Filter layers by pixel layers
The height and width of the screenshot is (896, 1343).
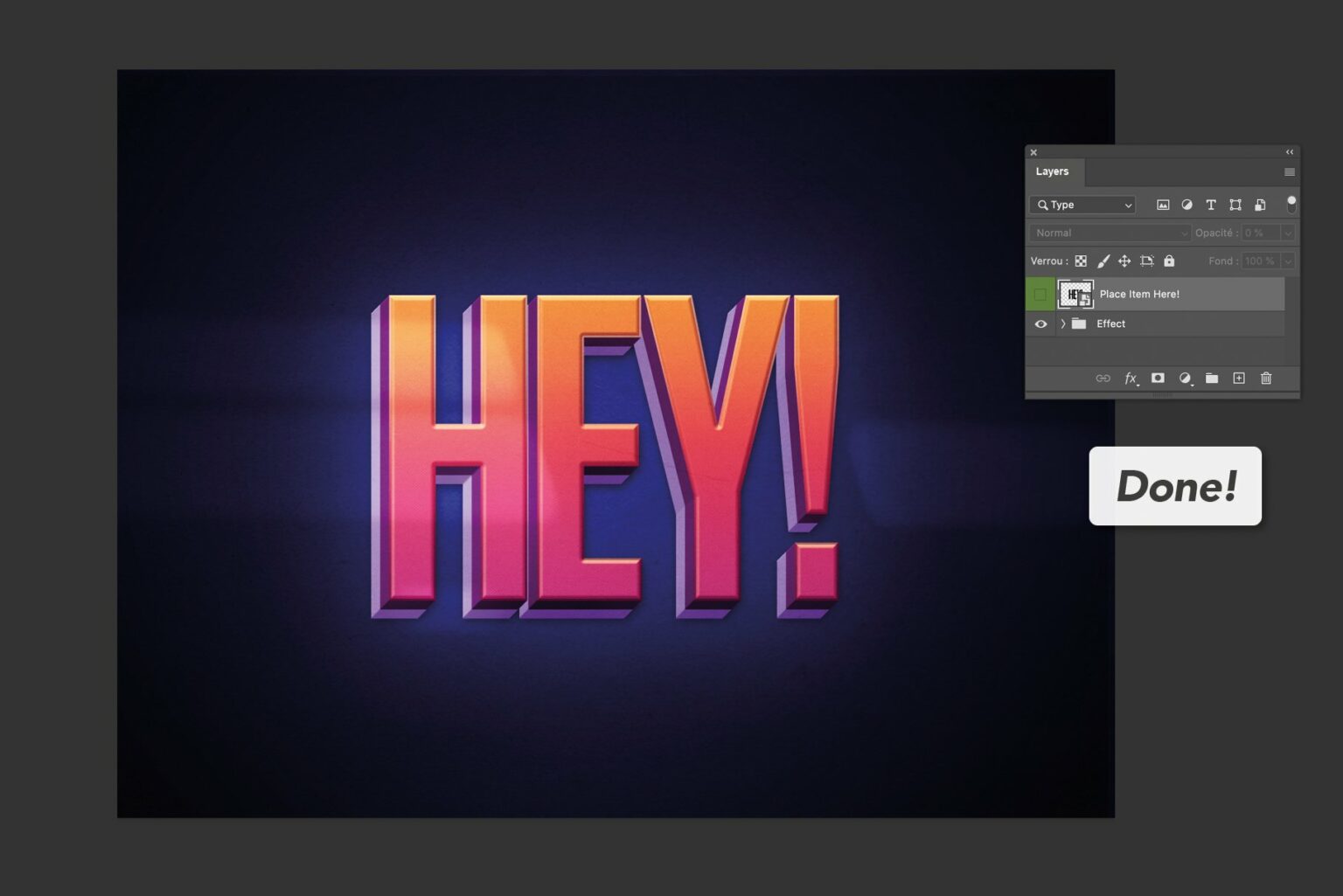tap(1163, 205)
